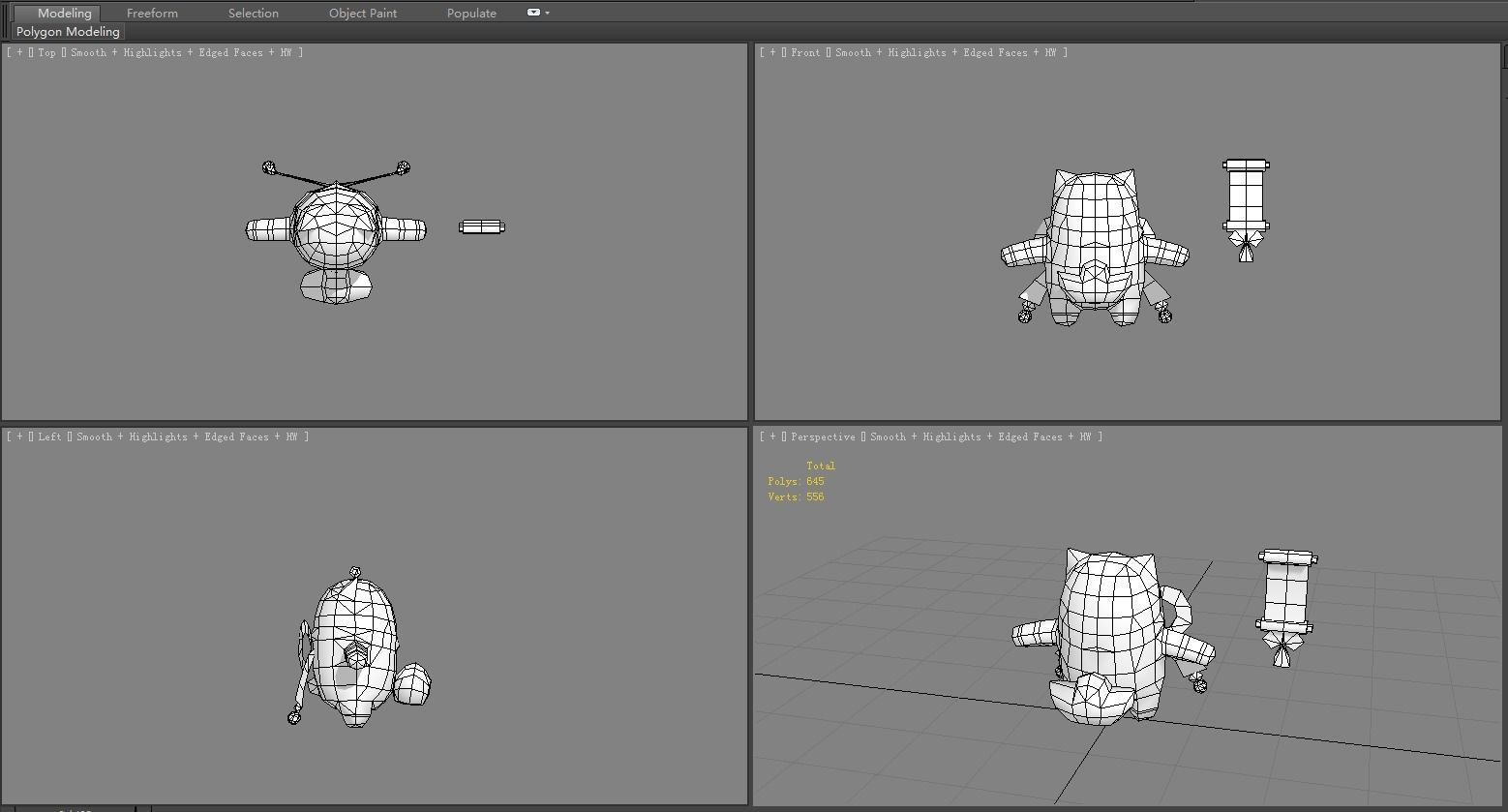Click the Top view name label
The width and height of the screenshot is (1508, 812).
[46, 52]
